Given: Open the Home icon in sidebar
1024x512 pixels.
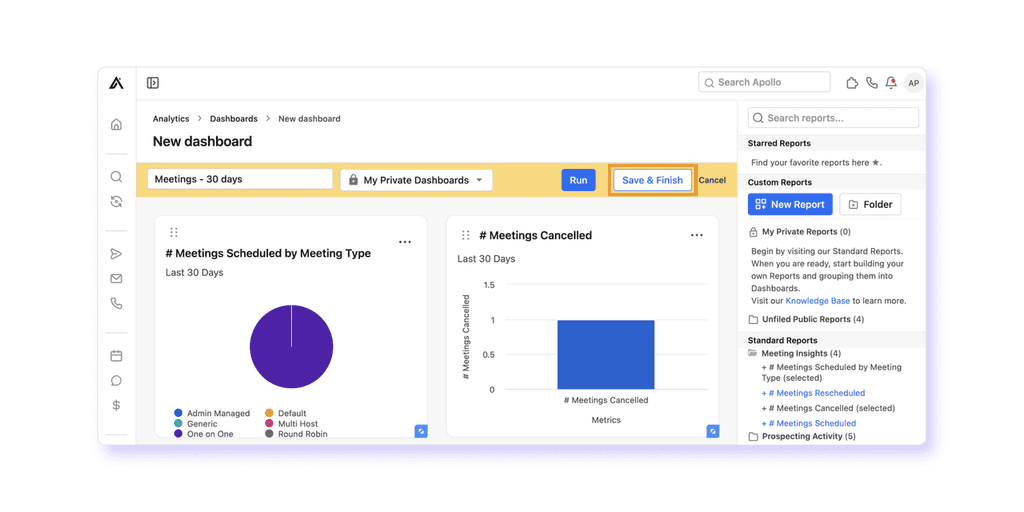Looking at the screenshot, I should tap(116, 124).
